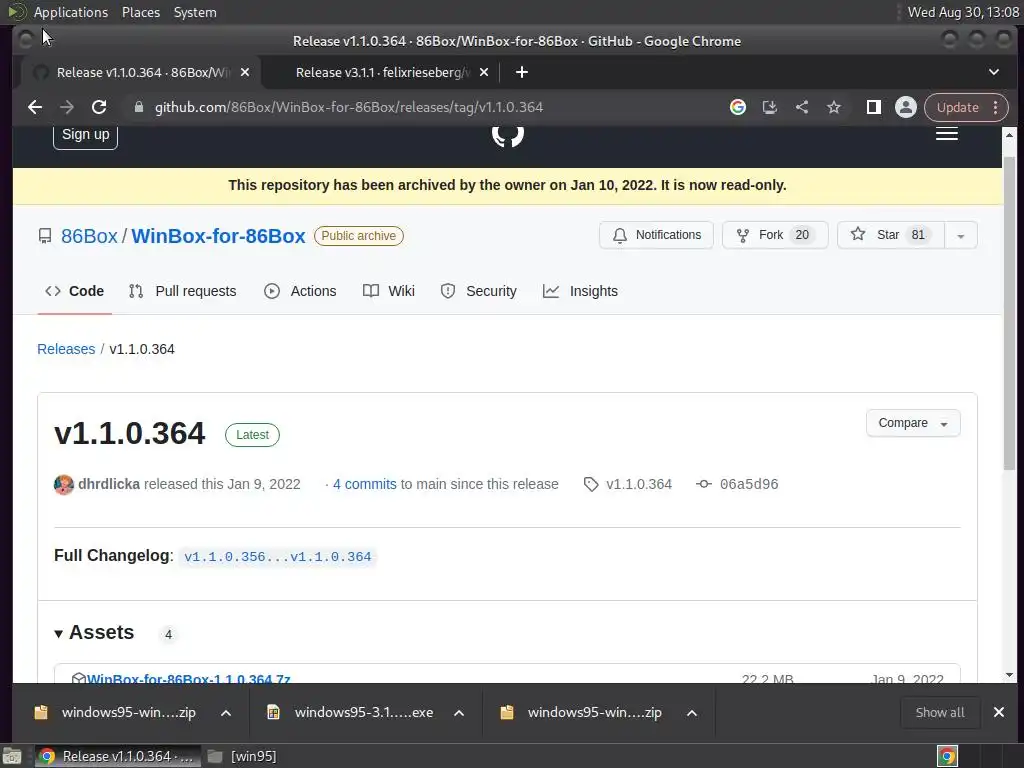The width and height of the screenshot is (1024, 768).
Task: Collapse the Assets section
Action: coord(95,633)
